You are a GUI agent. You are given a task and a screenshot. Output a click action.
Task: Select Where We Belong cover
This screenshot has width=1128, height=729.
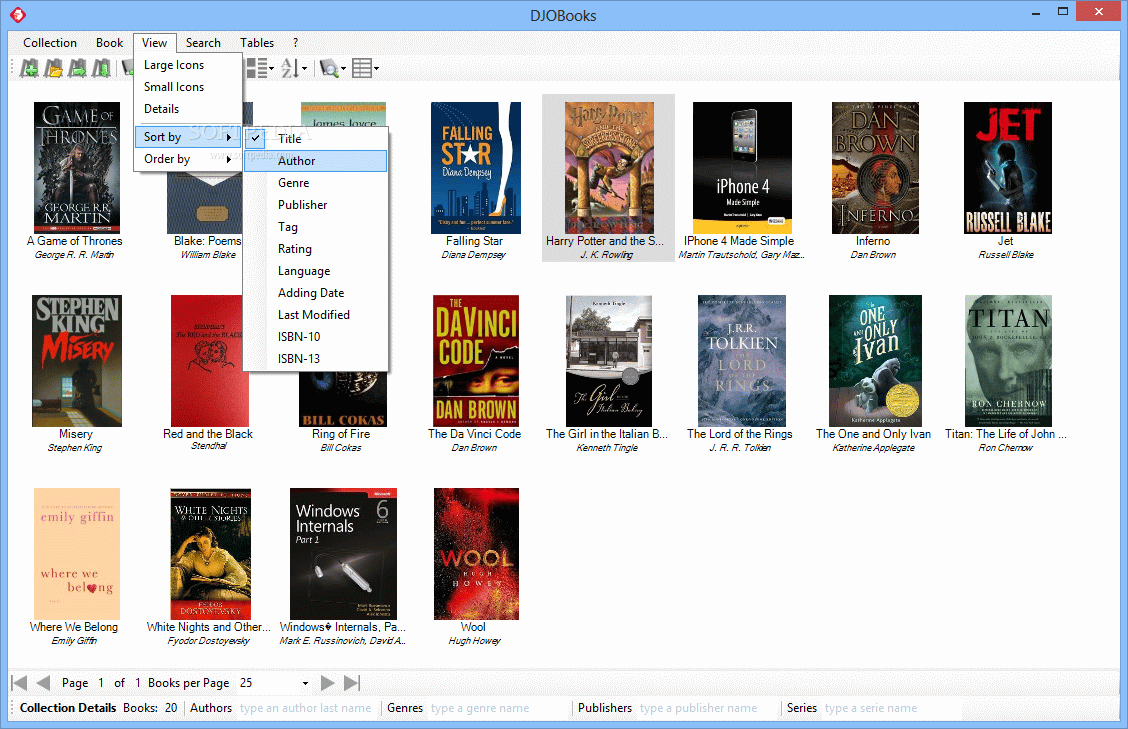click(x=77, y=553)
